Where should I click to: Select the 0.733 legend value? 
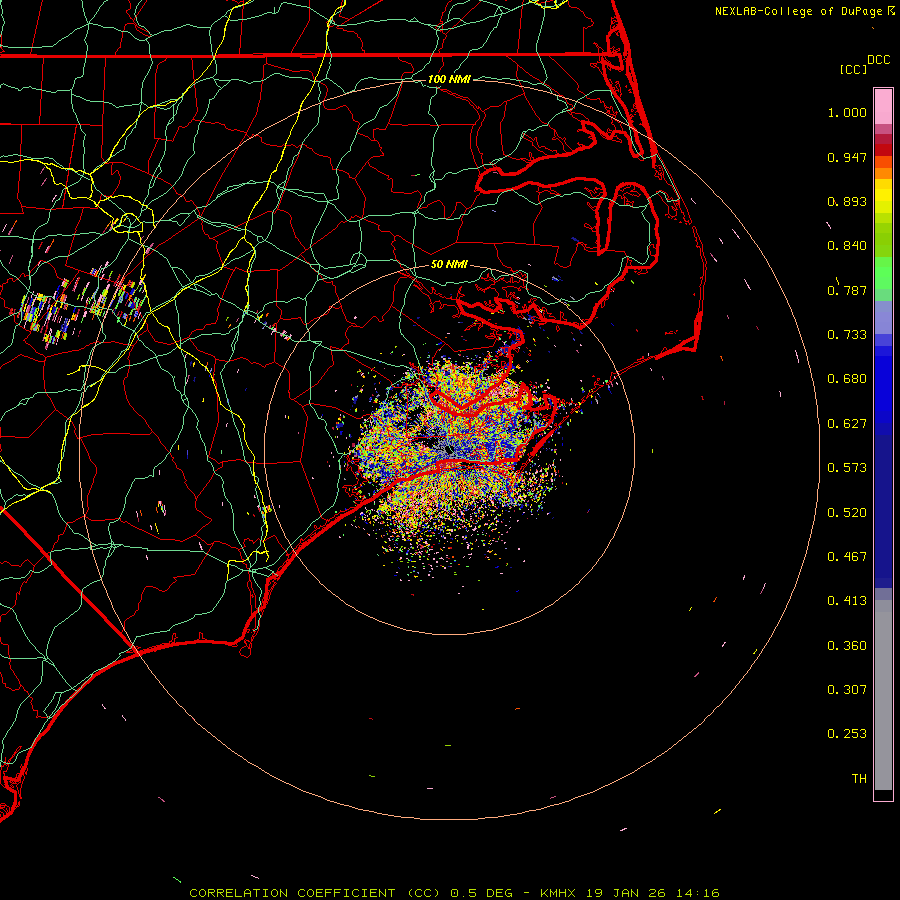pyautogui.click(x=847, y=335)
